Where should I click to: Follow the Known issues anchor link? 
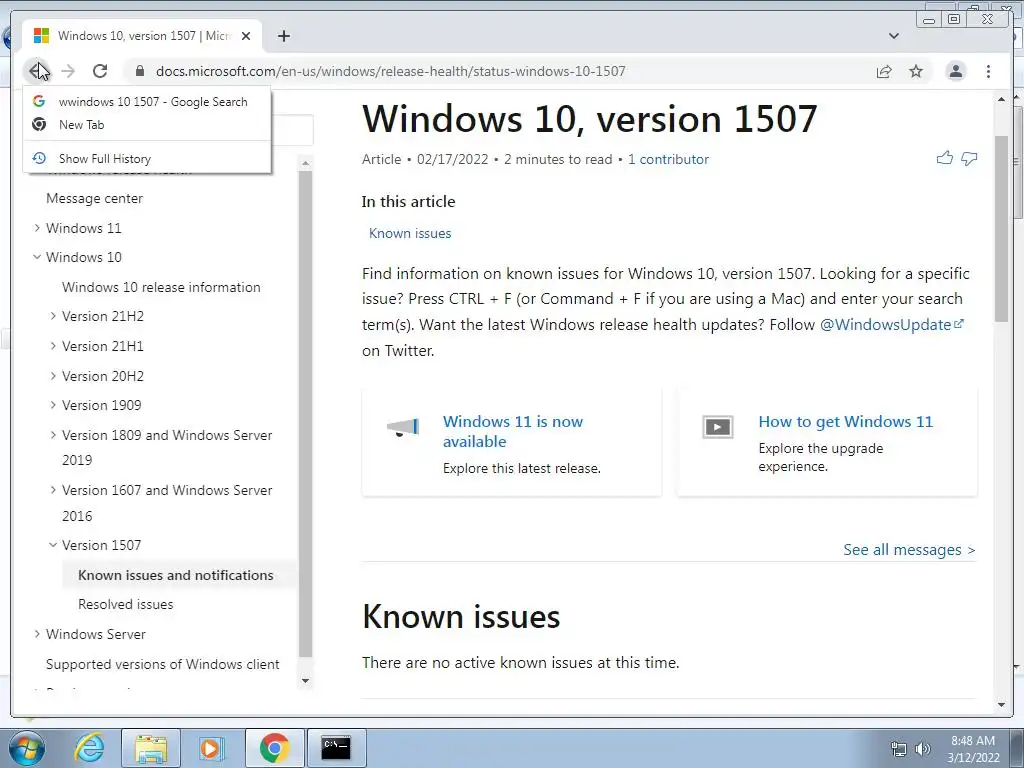(x=410, y=234)
